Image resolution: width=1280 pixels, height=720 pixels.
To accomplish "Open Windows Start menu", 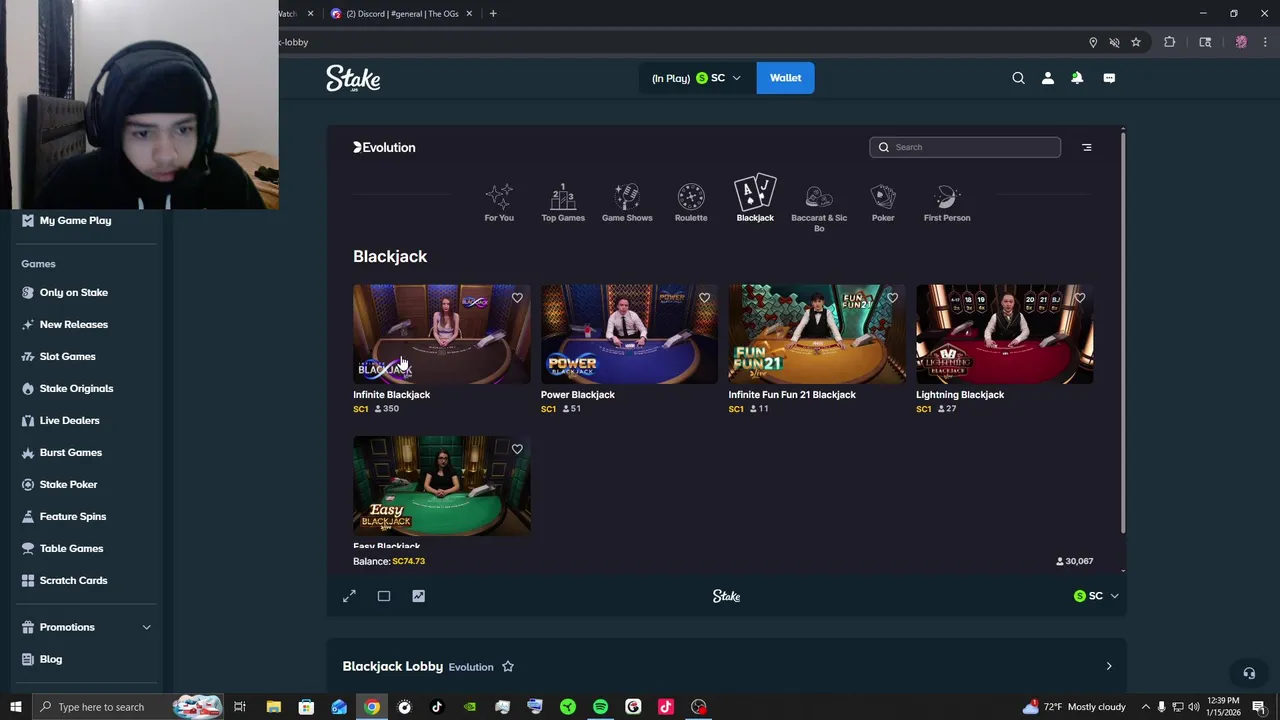I will coord(15,707).
